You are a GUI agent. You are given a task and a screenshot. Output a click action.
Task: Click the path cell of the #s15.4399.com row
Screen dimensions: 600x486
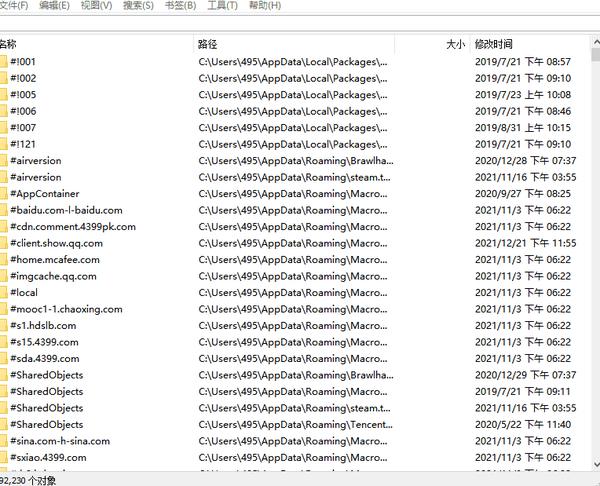pos(293,342)
